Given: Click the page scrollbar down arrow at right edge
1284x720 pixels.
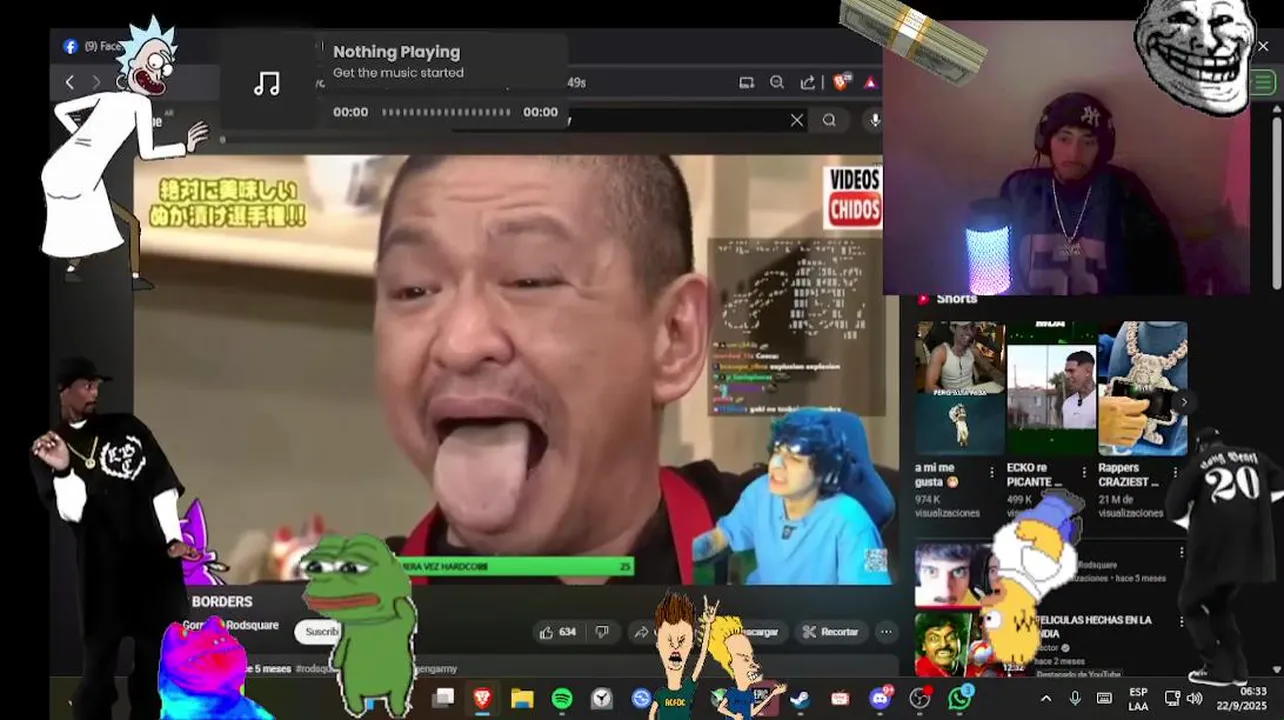Looking at the screenshot, I should pos(1277,669).
